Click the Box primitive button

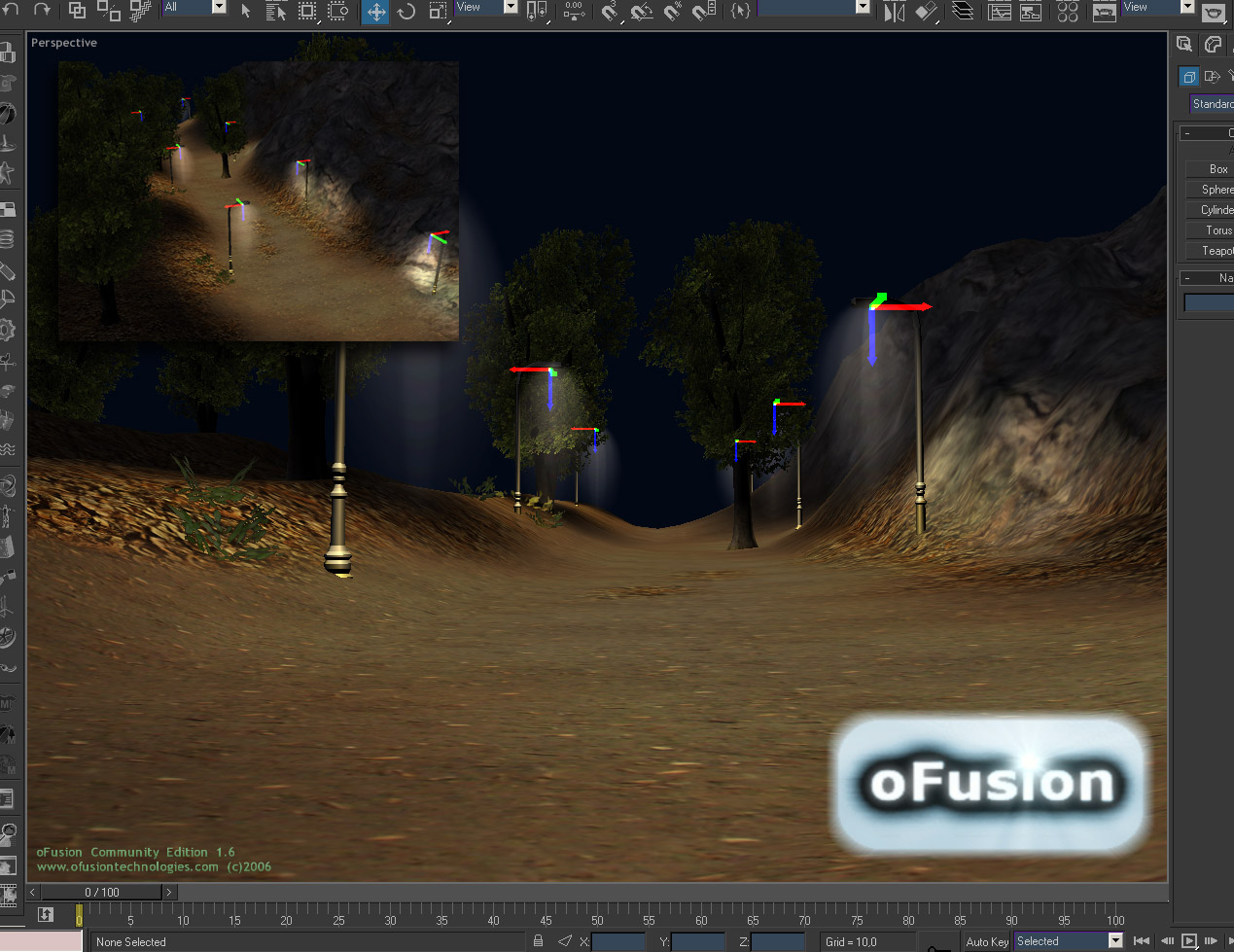[x=1209, y=169]
